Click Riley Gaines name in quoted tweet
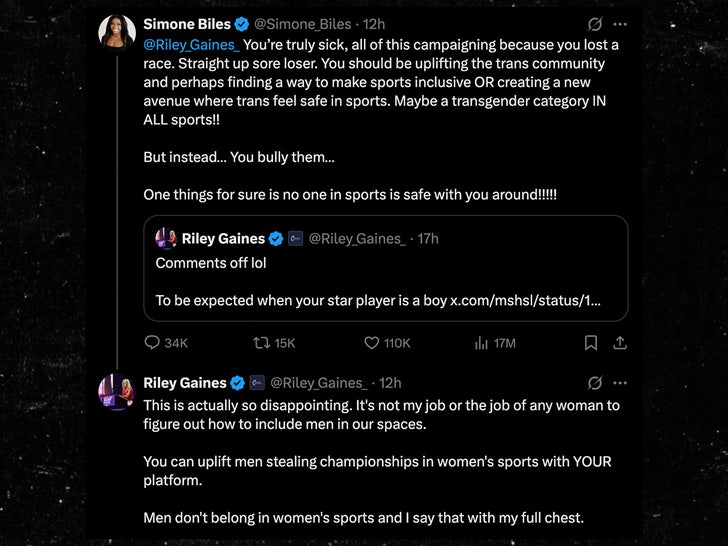Screen dimensions: 728x546 [x=223, y=238]
